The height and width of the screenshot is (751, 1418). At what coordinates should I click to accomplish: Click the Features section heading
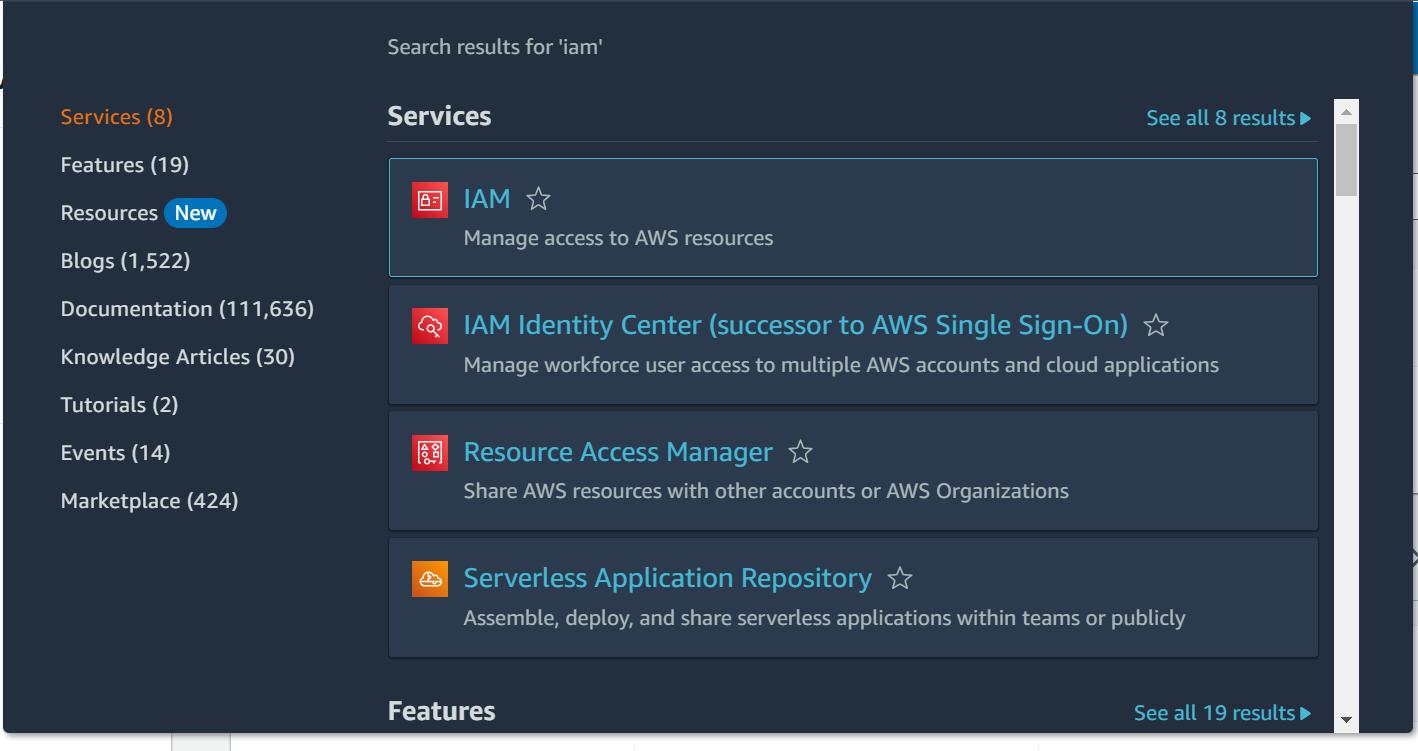[441, 711]
